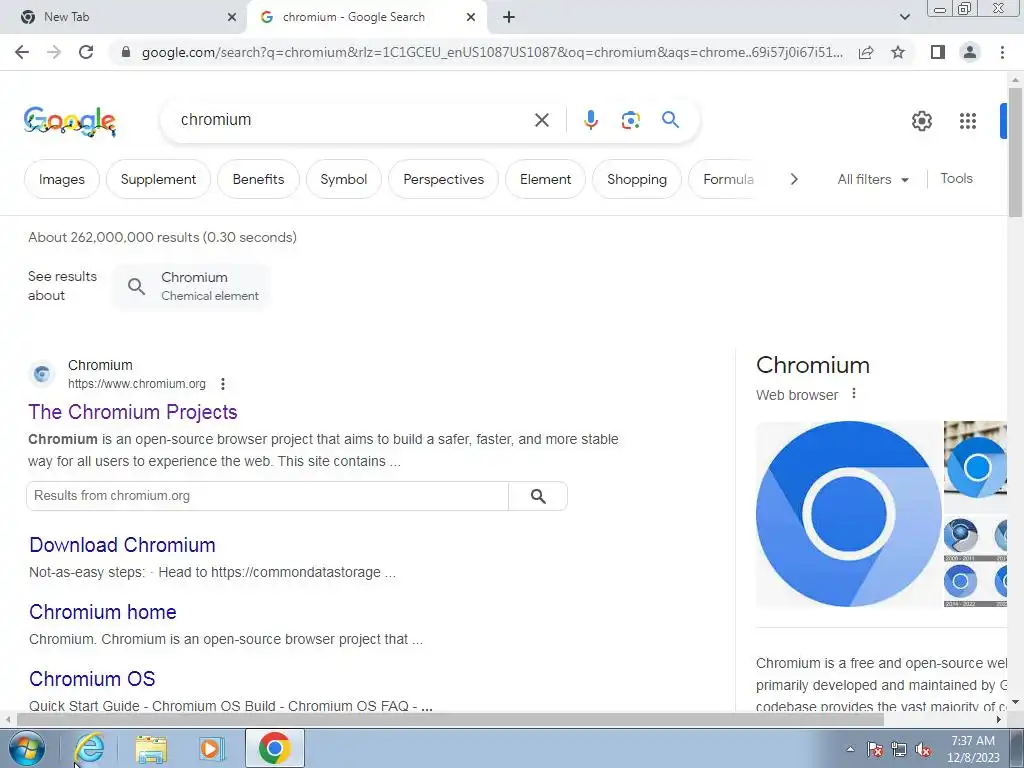Open options for the Chromium.org result
Screen dimensions: 1024x768
click(x=223, y=384)
